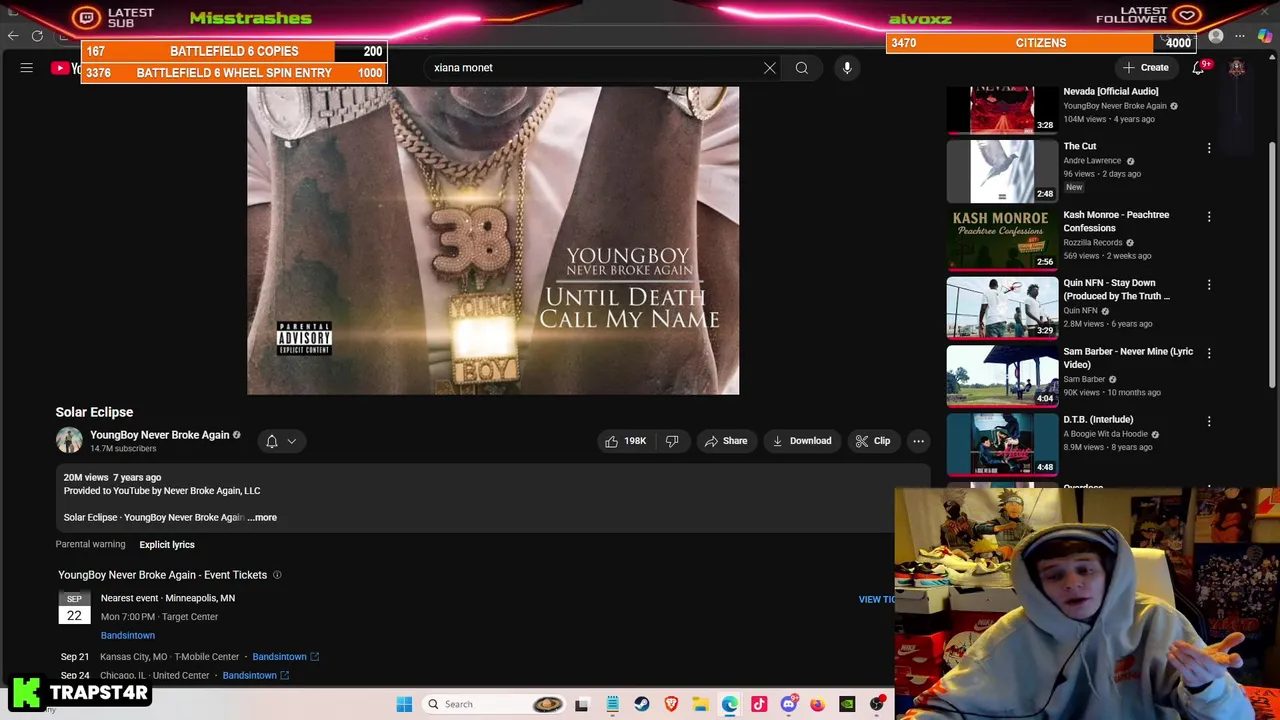Open options for D.T.B. (Interlude) video
The height and width of the screenshot is (720, 1280).
point(1209,422)
